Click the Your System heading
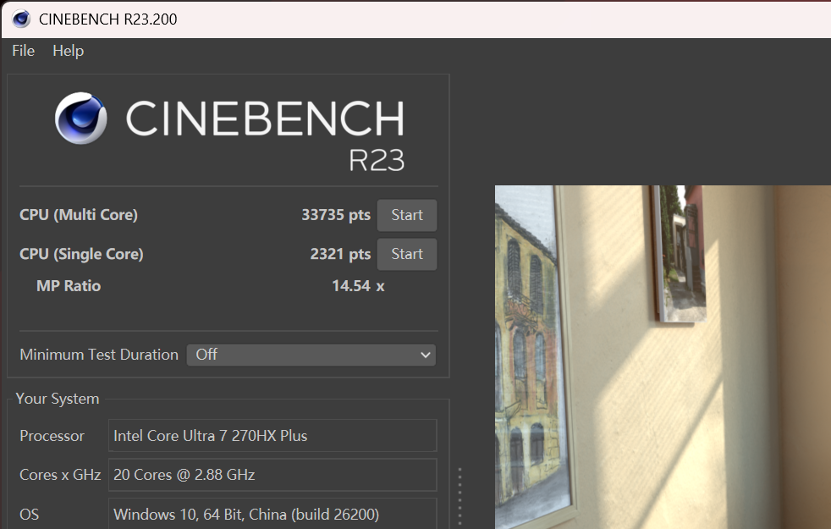Screen dimensions: 832x530 tap(57, 399)
